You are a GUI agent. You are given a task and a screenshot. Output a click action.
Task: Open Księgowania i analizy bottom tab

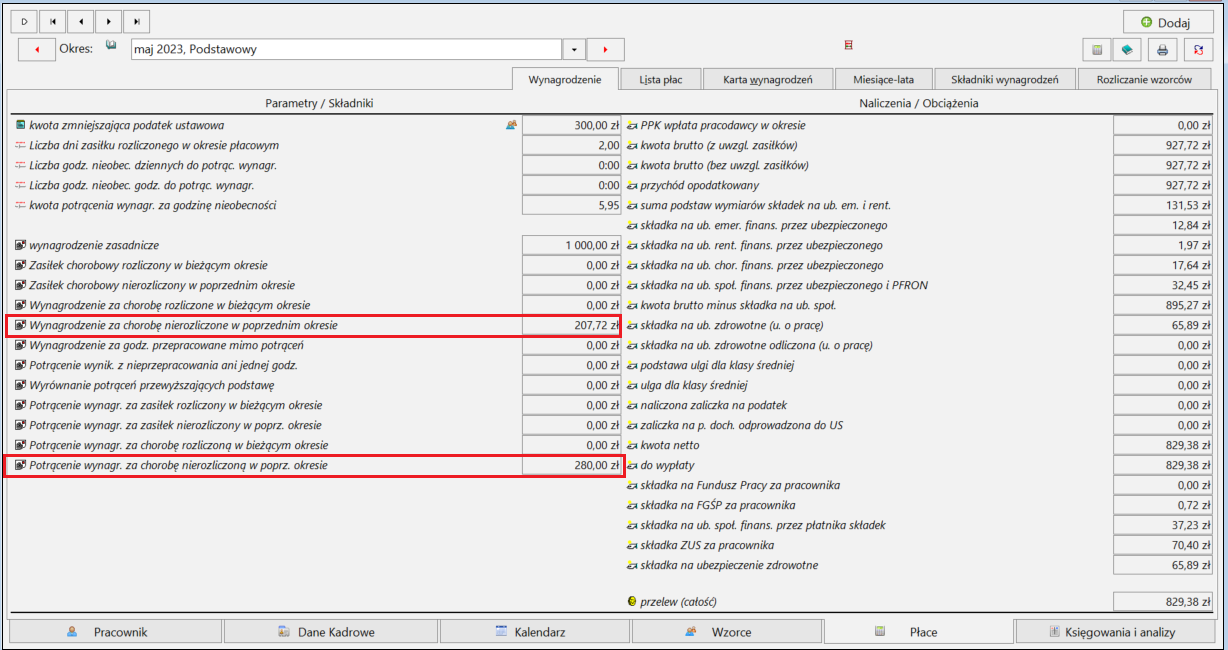click(1117, 632)
